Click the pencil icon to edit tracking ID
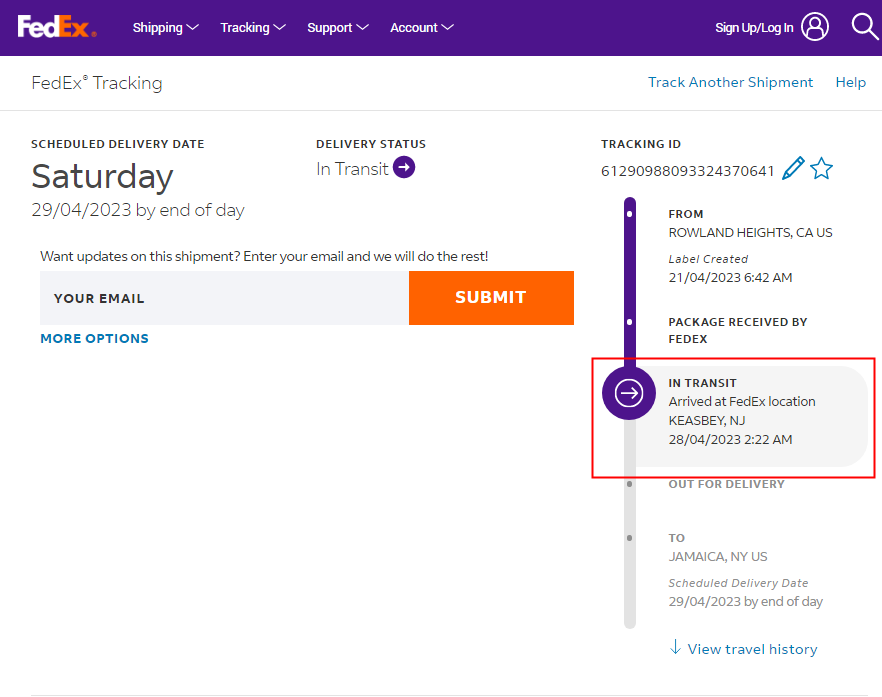Screen dimensions: 882x697 (x=793, y=169)
